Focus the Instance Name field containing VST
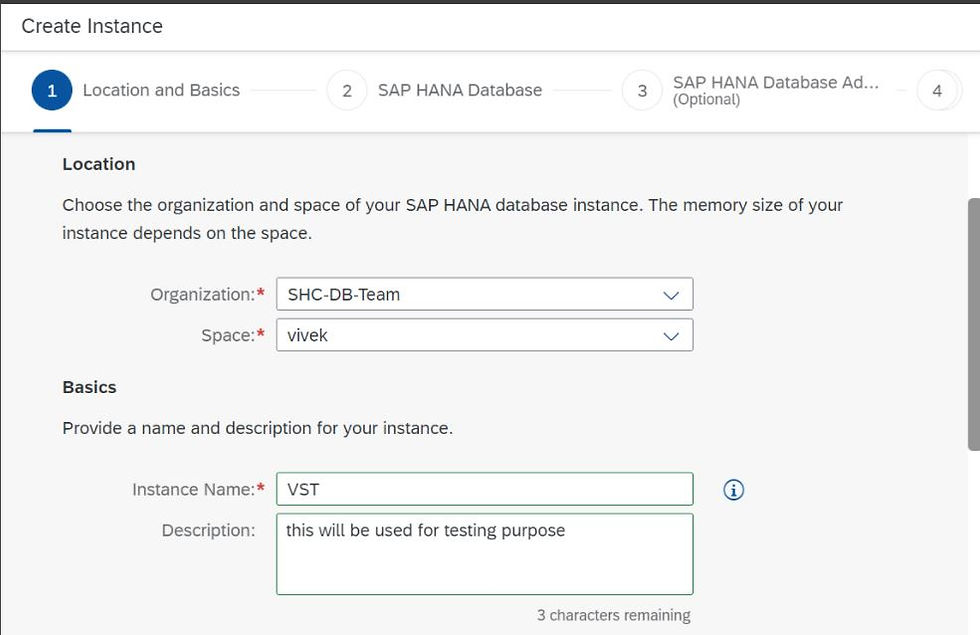Screen dimensions: 980x635 pyautogui.click(x=484, y=489)
